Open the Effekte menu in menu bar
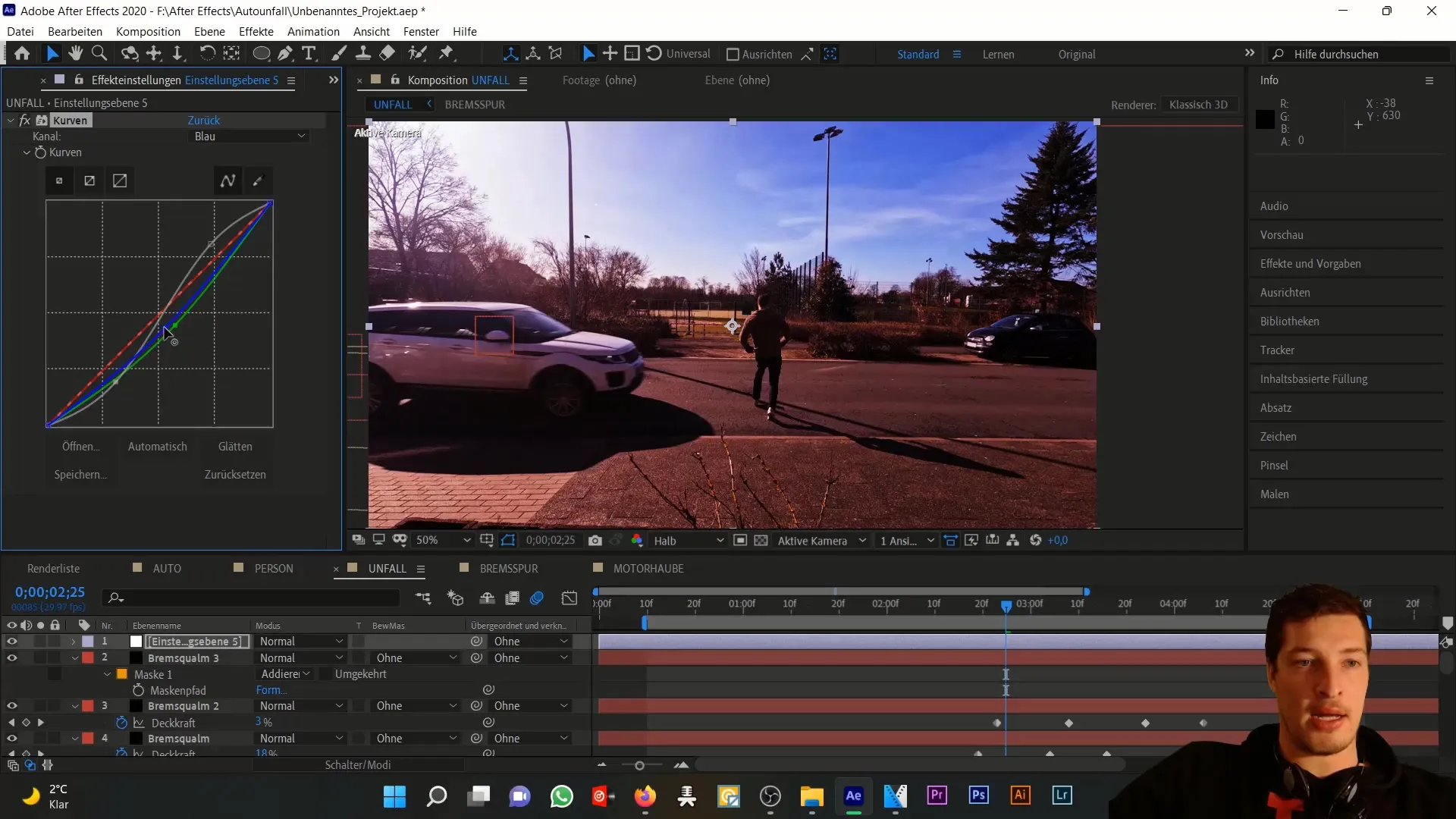Viewport: 1456px width, 819px height. [x=256, y=31]
